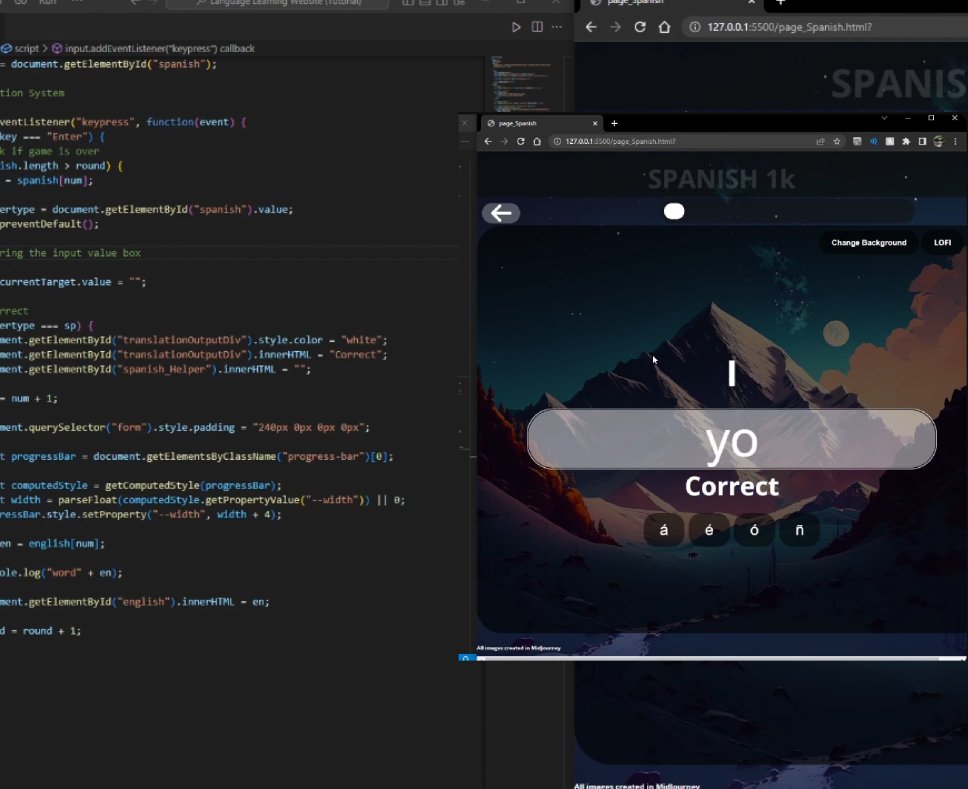
Task: Bookmark this page with the star icon
Action: click(837, 141)
